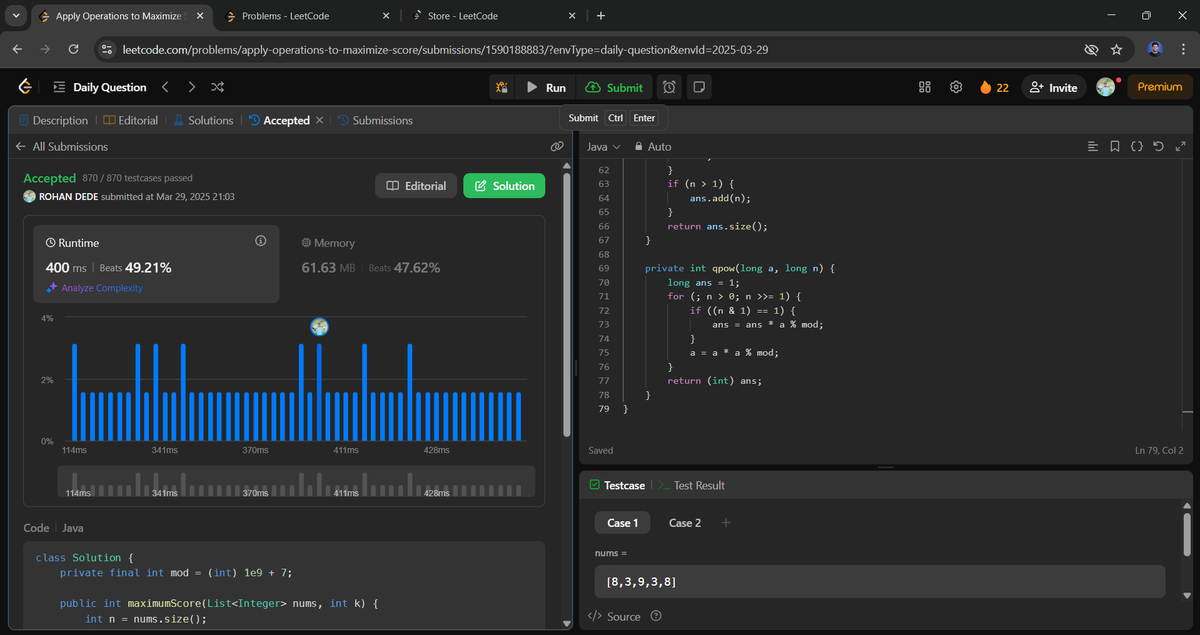The width and height of the screenshot is (1200, 635).
Task: Click the runtime distribution range slider
Action: [296, 482]
